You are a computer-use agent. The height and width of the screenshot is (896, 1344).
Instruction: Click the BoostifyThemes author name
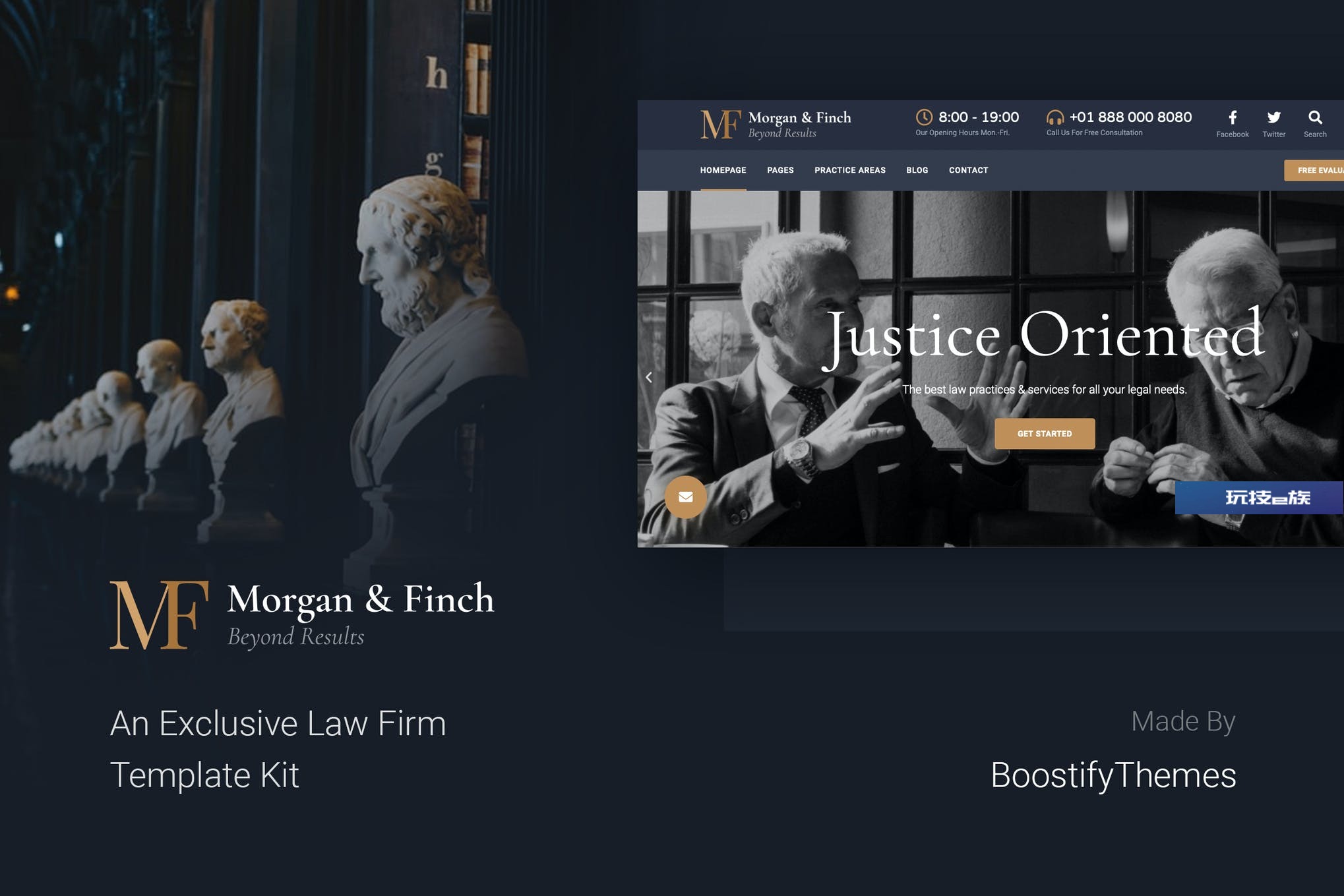tap(1113, 775)
